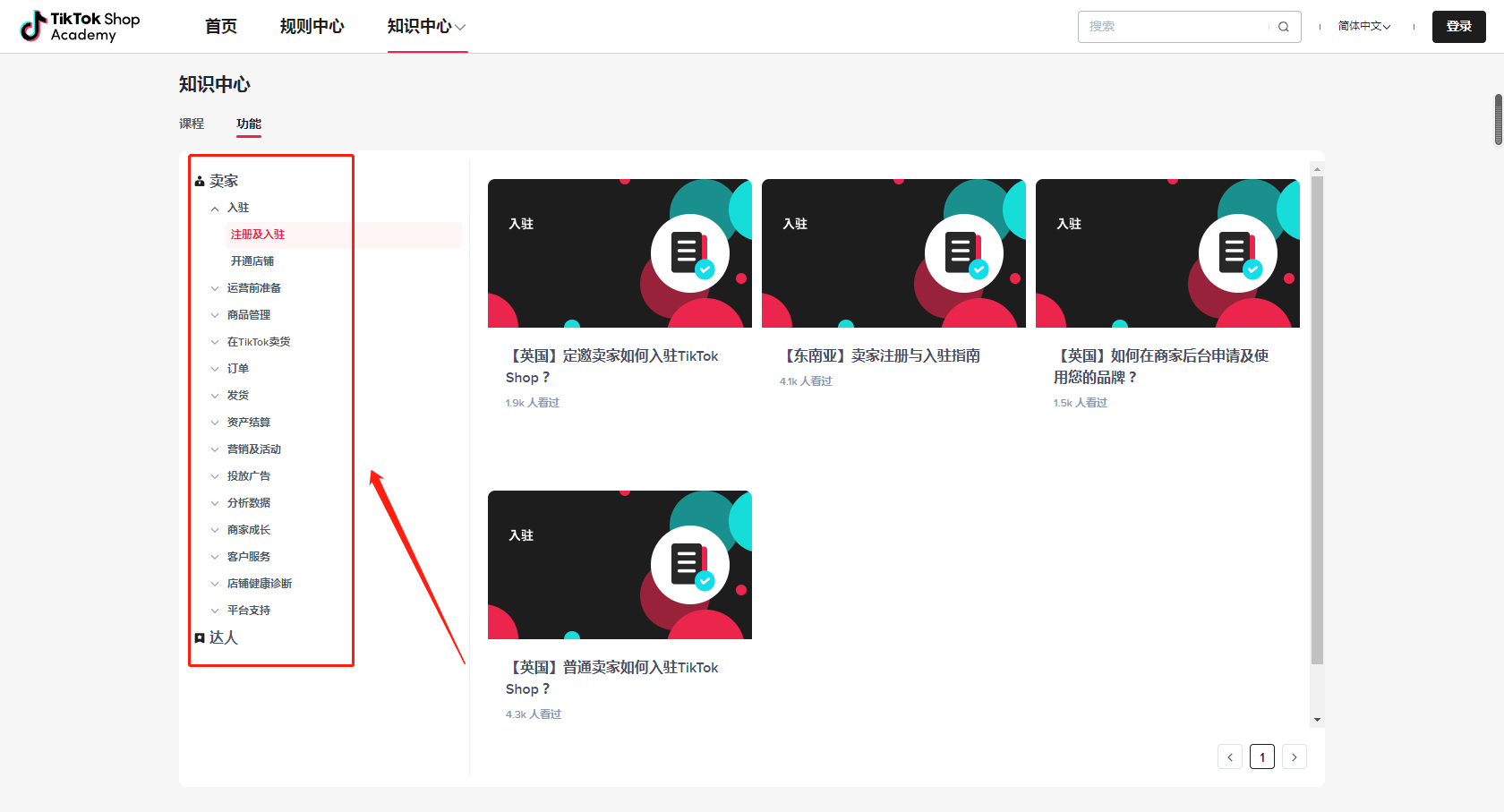
Task: Click the 达人 category heading
Action: [224, 637]
